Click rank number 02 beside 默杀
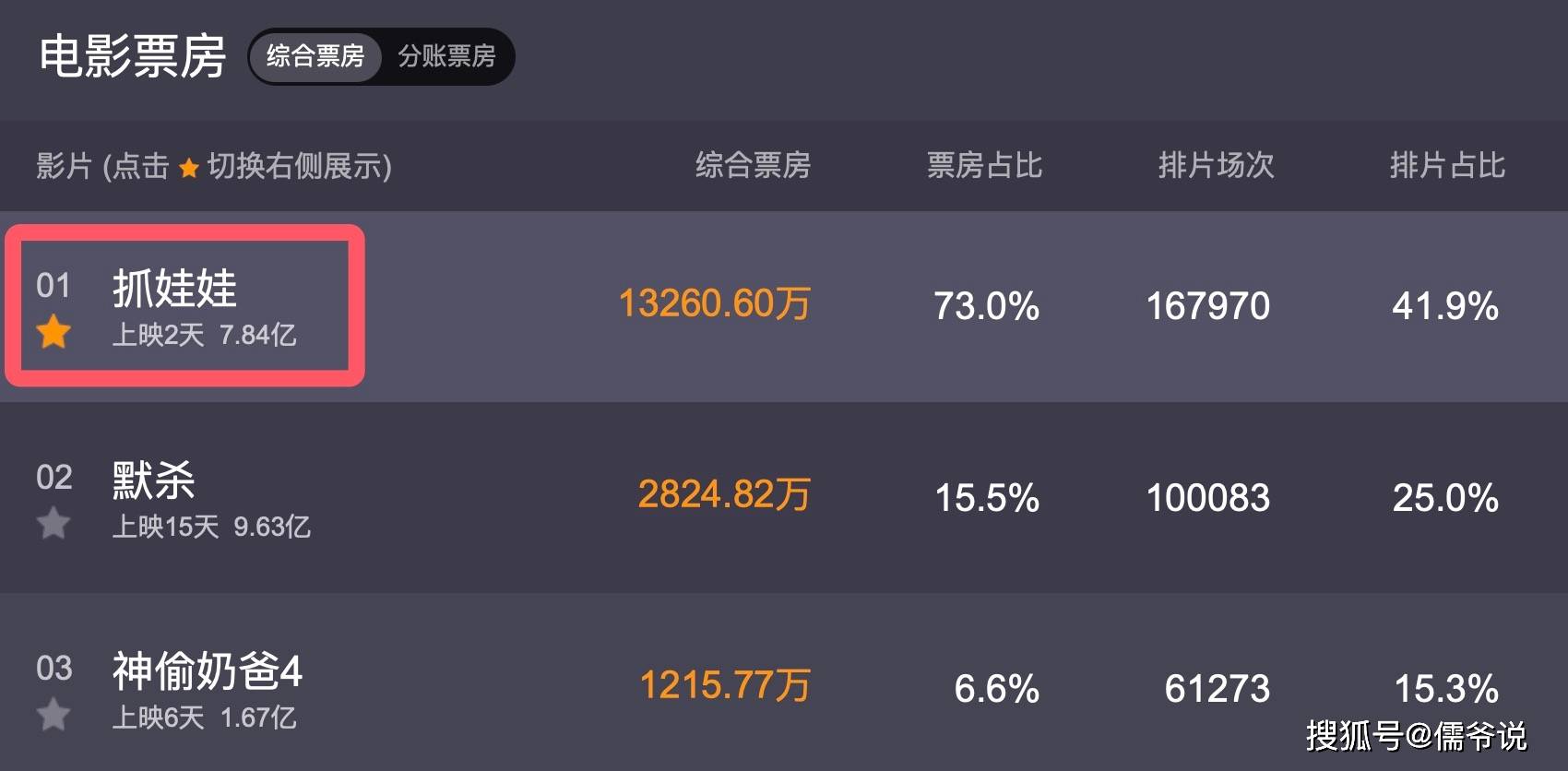Viewport: 1568px width, 771px height. coord(53,477)
